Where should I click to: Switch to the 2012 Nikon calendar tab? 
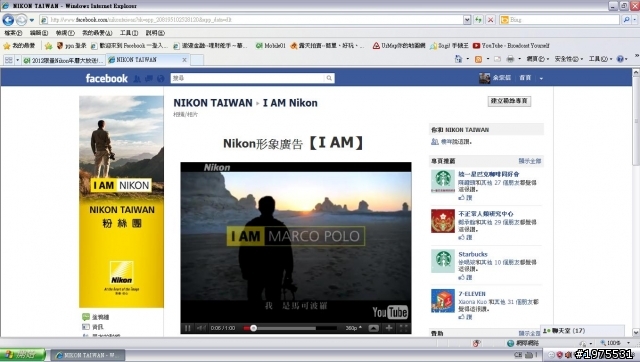pos(63,60)
